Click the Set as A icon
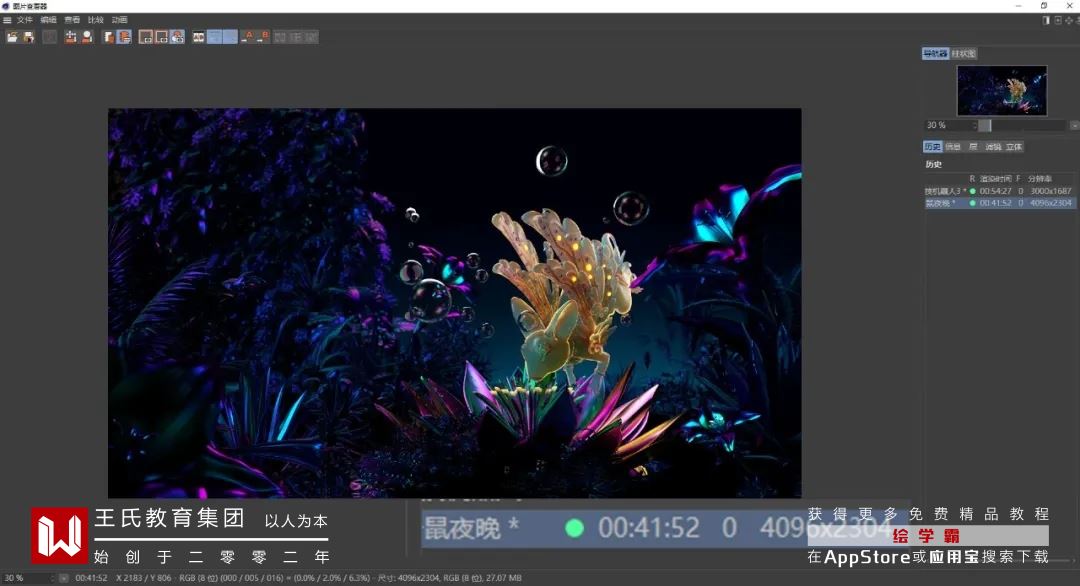Screen dimensions: 1080x586 (247, 36)
